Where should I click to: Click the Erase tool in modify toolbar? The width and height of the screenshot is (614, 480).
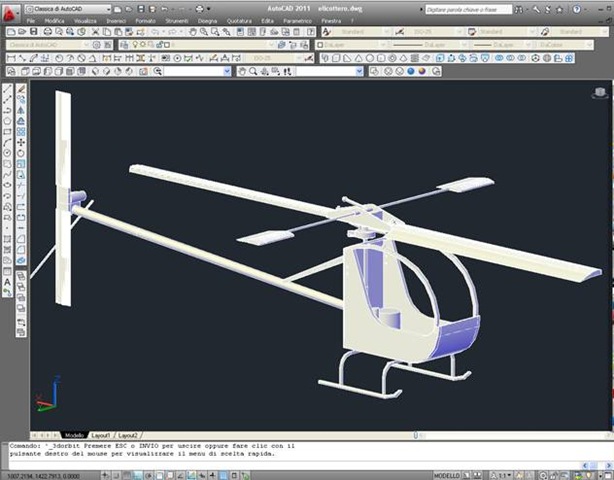tap(21, 89)
